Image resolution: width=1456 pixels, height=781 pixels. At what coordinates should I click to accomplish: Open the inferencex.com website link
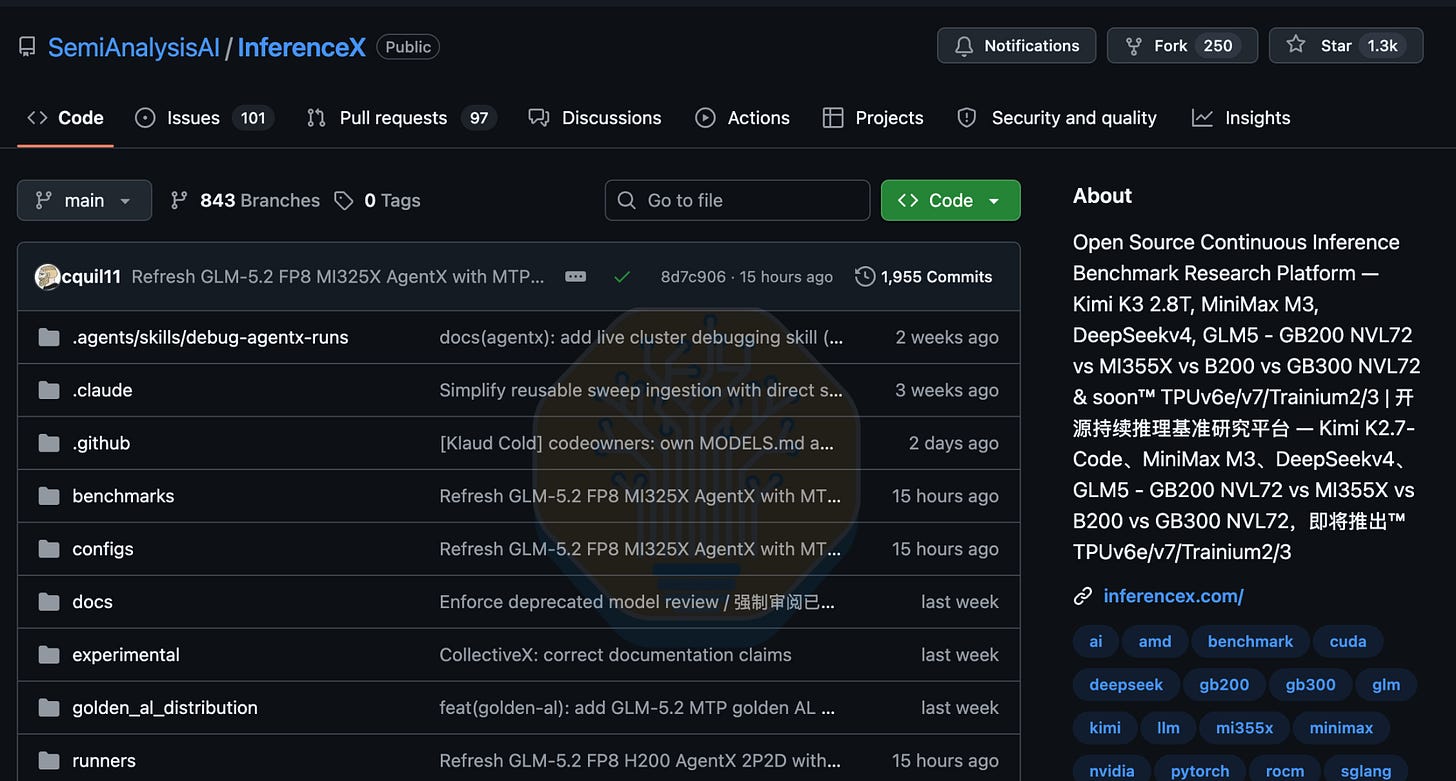pyautogui.click(x=1173, y=596)
